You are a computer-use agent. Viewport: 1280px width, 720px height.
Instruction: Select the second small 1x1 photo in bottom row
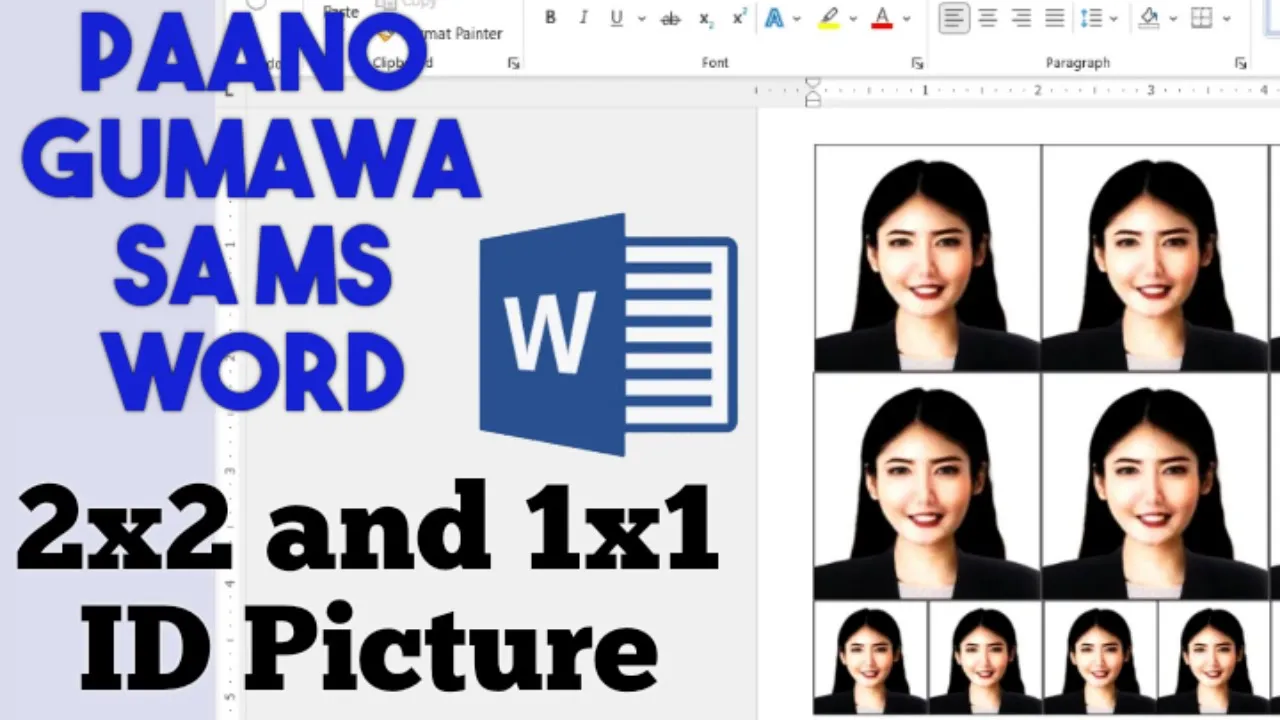tap(986, 657)
